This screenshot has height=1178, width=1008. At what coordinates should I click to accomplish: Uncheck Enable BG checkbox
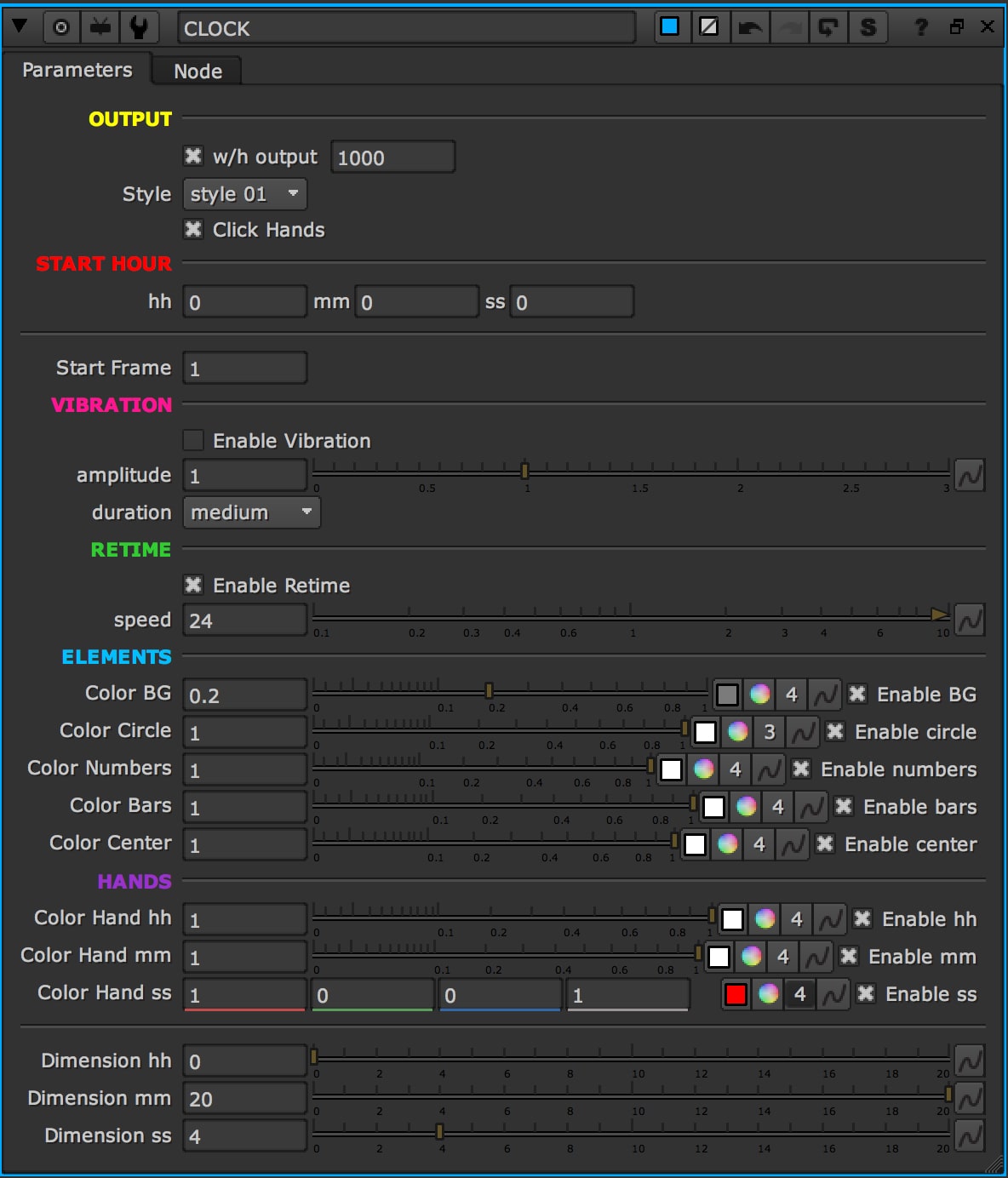(857, 694)
